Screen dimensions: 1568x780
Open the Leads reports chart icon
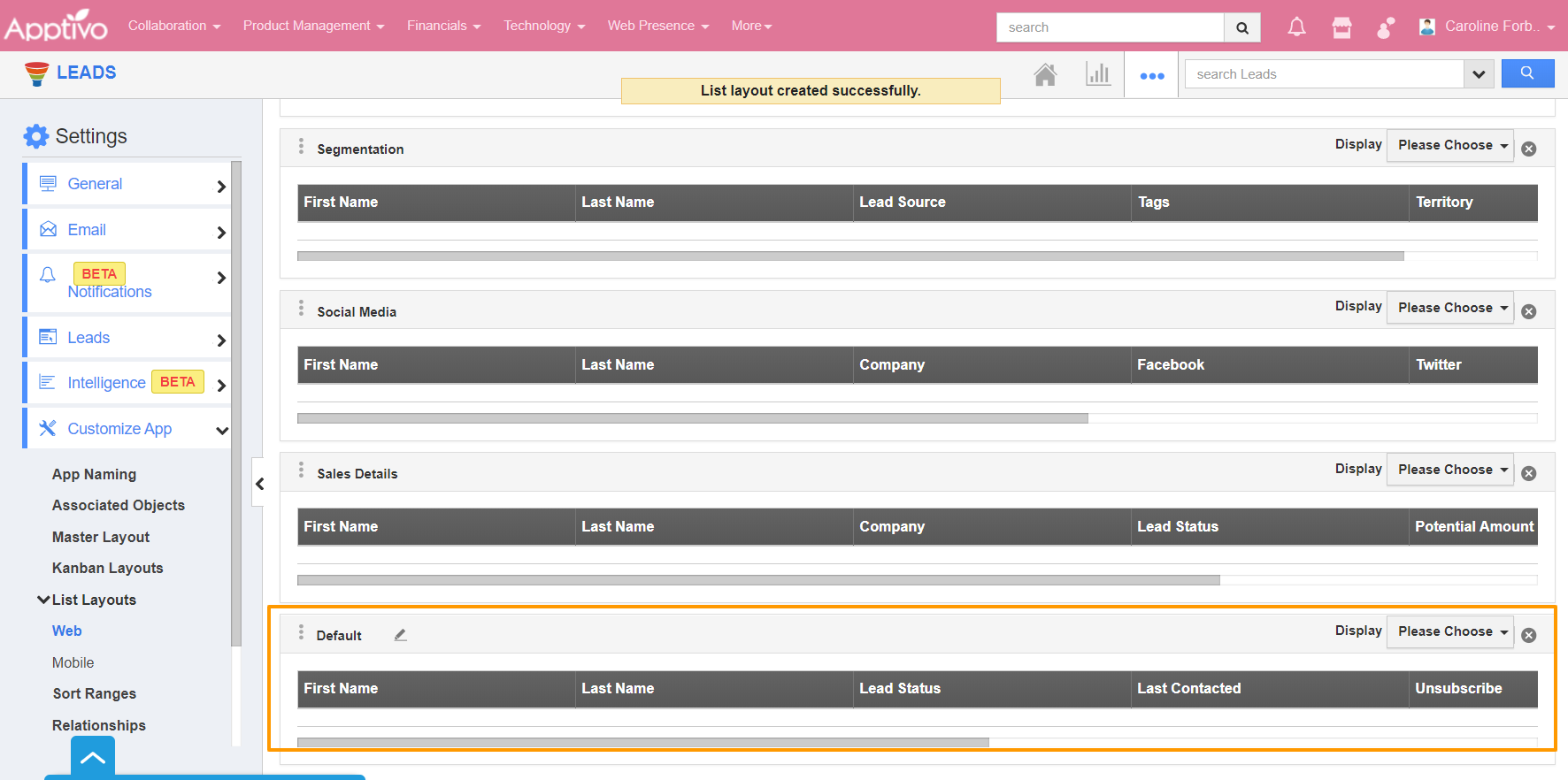[x=1097, y=74]
